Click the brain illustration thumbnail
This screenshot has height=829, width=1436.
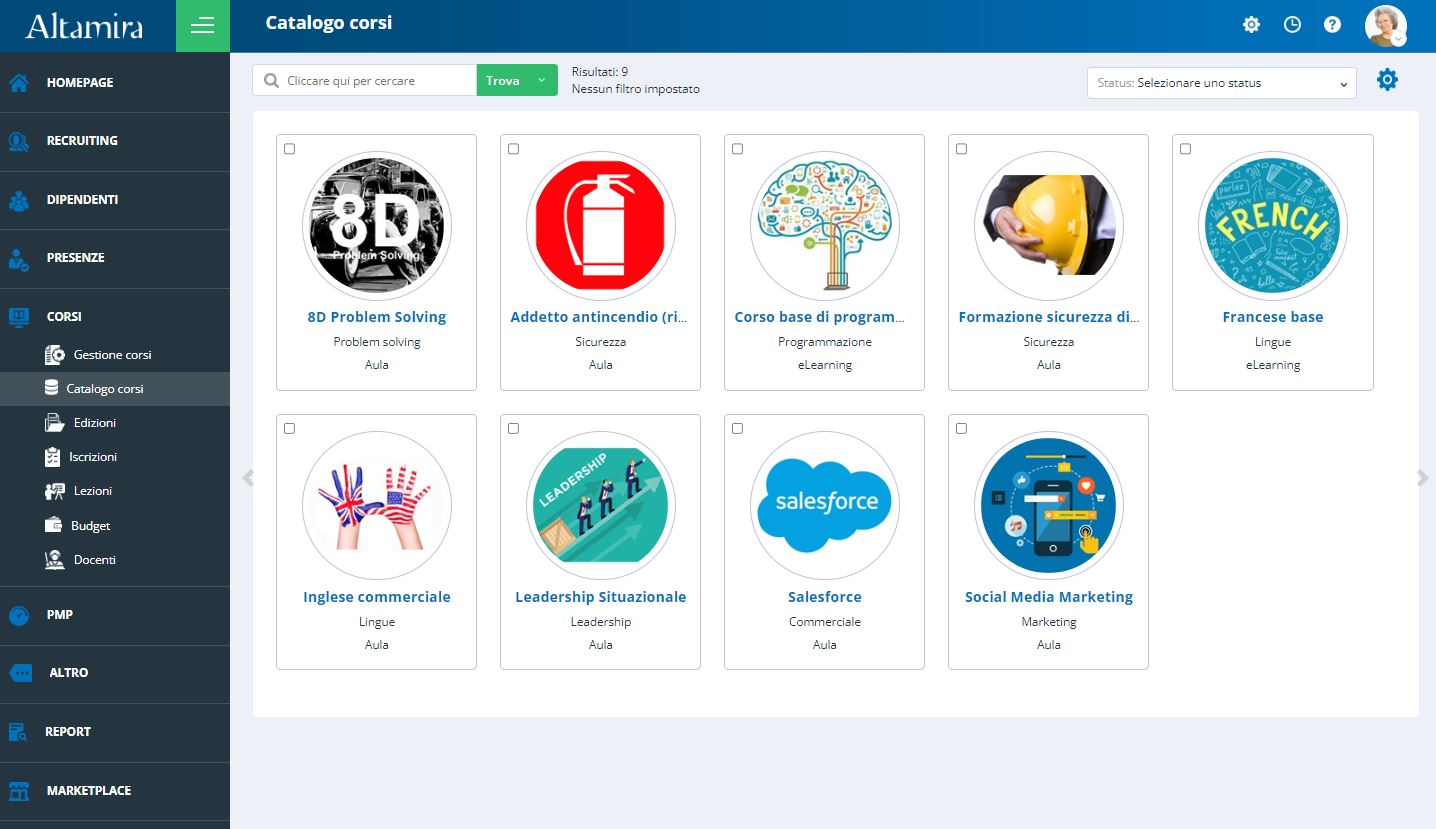(x=825, y=226)
